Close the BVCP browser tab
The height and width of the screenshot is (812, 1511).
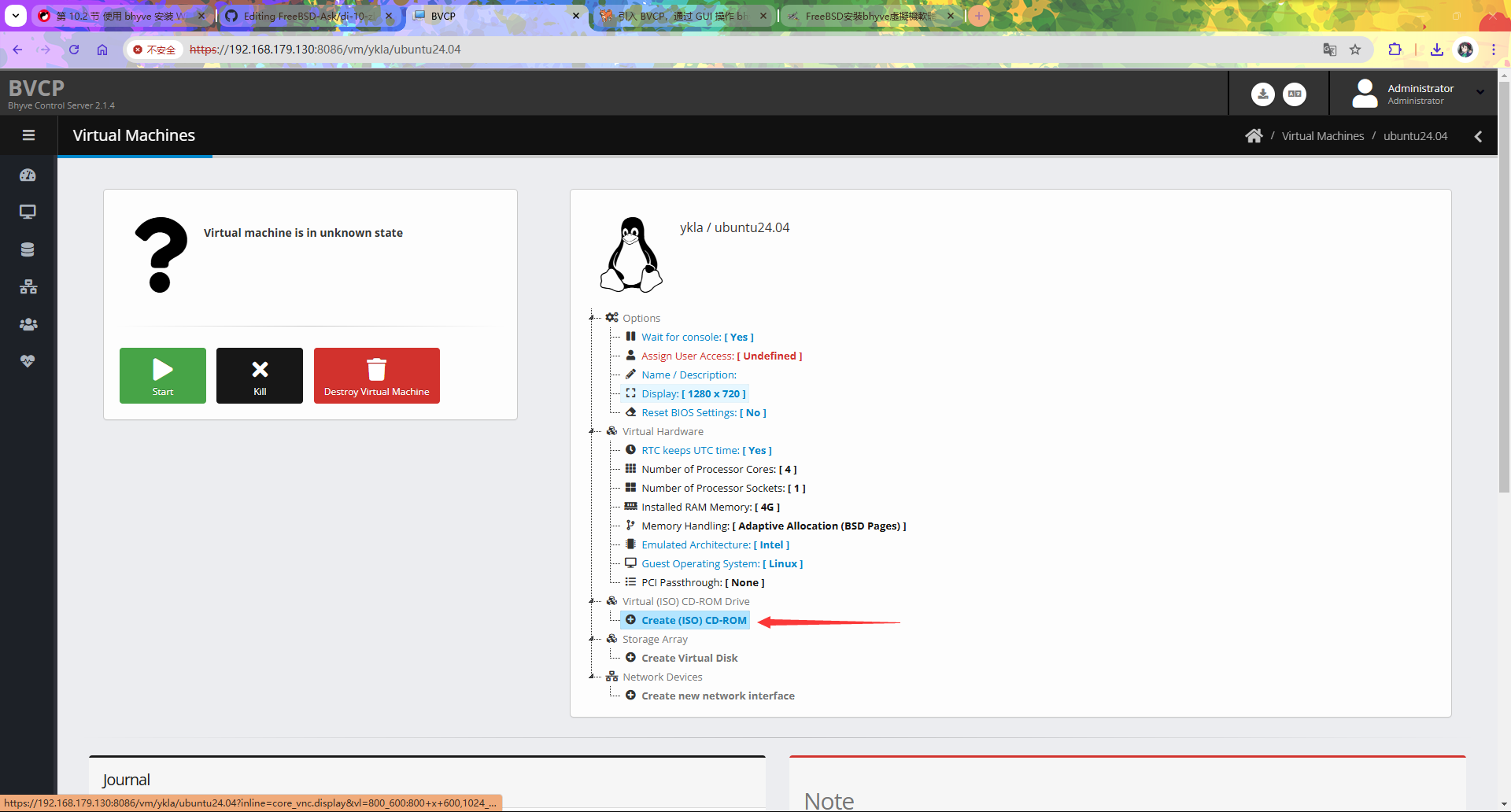(576, 16)
